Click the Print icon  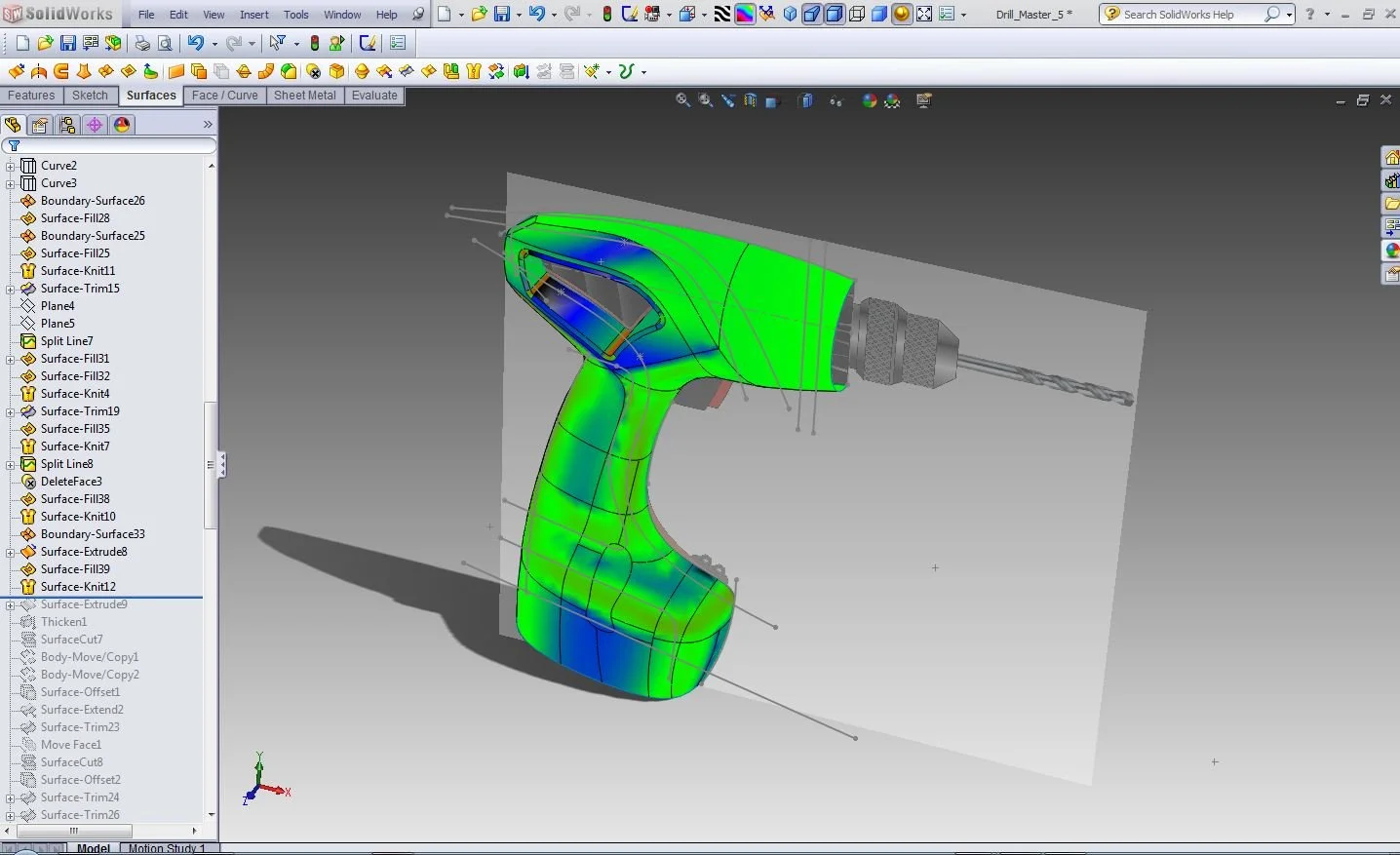(142, 43)
